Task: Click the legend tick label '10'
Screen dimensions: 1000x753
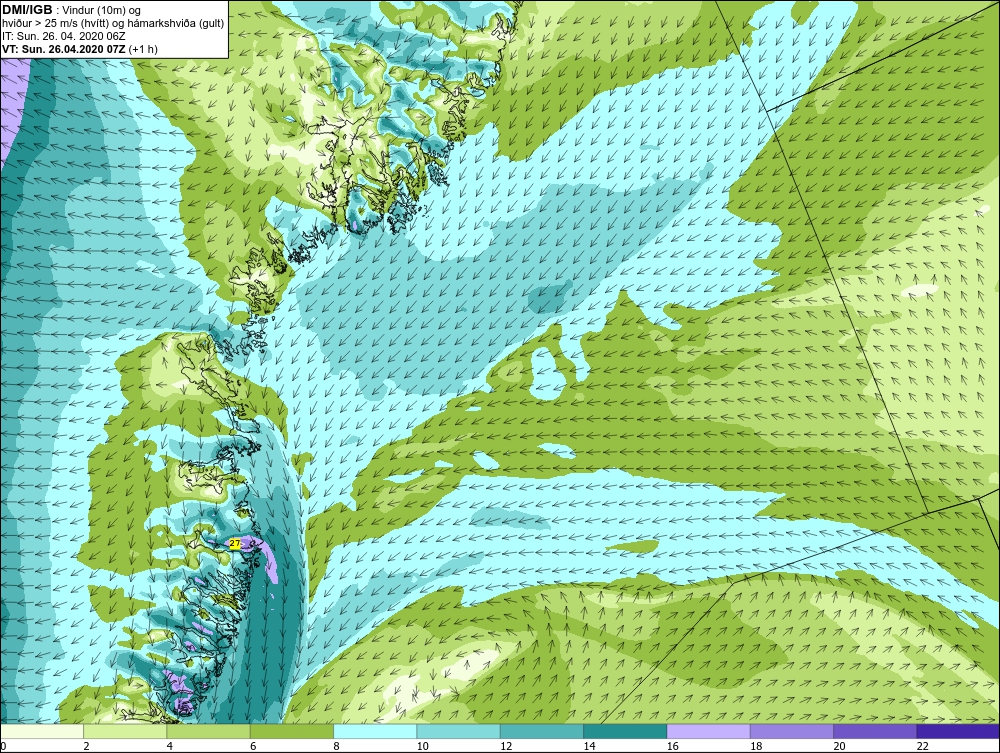Action: tap(422, 746)
